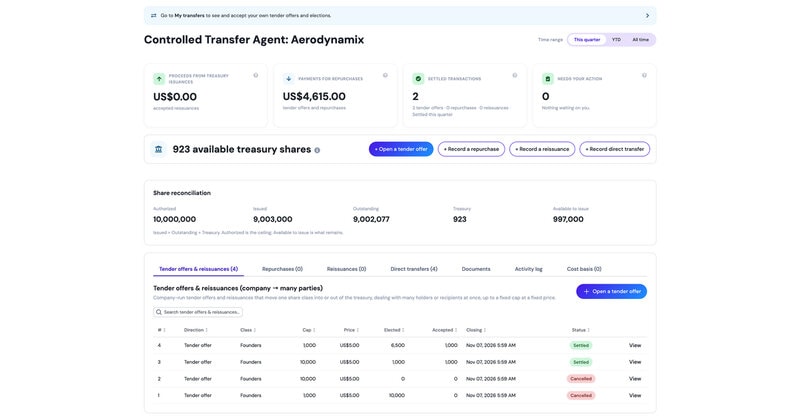Select the This quarter time range
This screenshot has width=800, height=419.
(x=587, y=40)
